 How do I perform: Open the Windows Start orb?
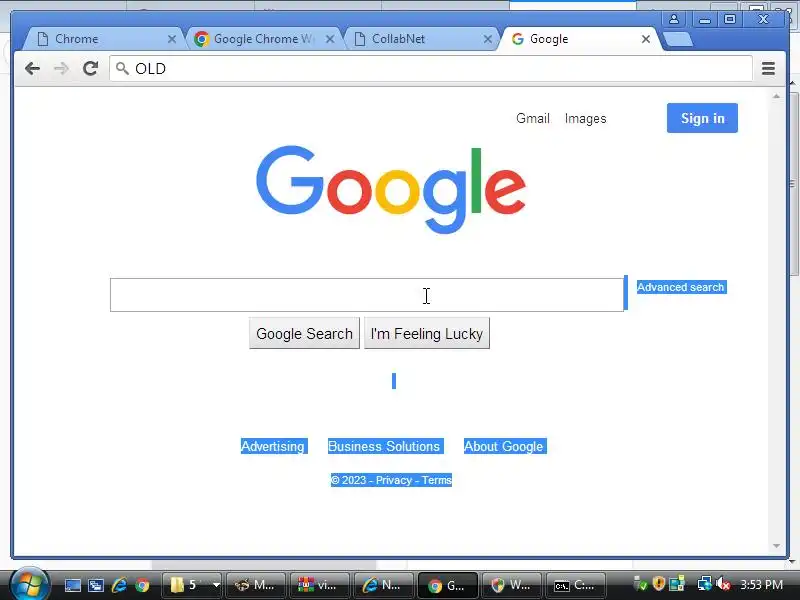point(29,585)
